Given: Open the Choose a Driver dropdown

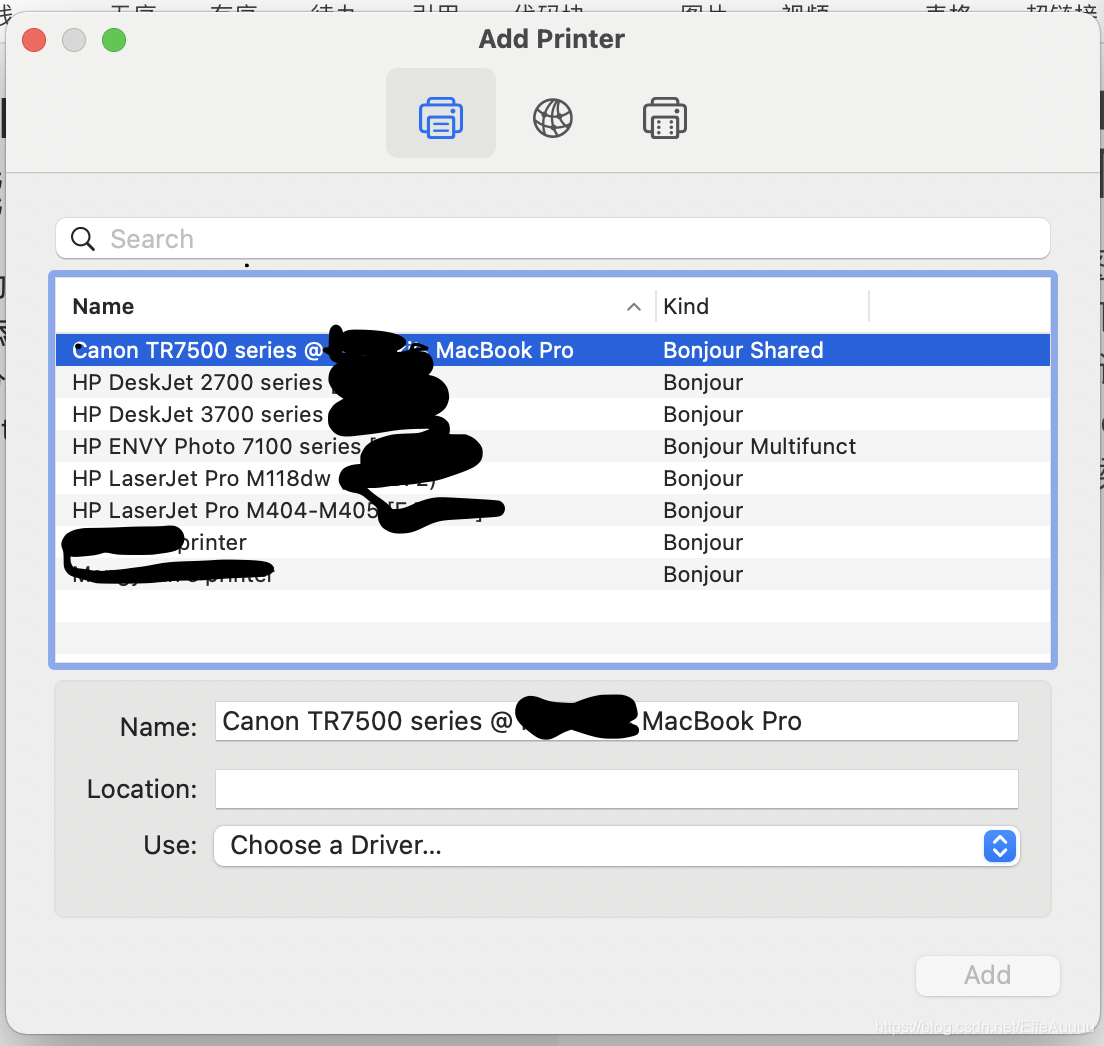Looking at the screenshot, I should pyautogui.click(x=617, y=845).
